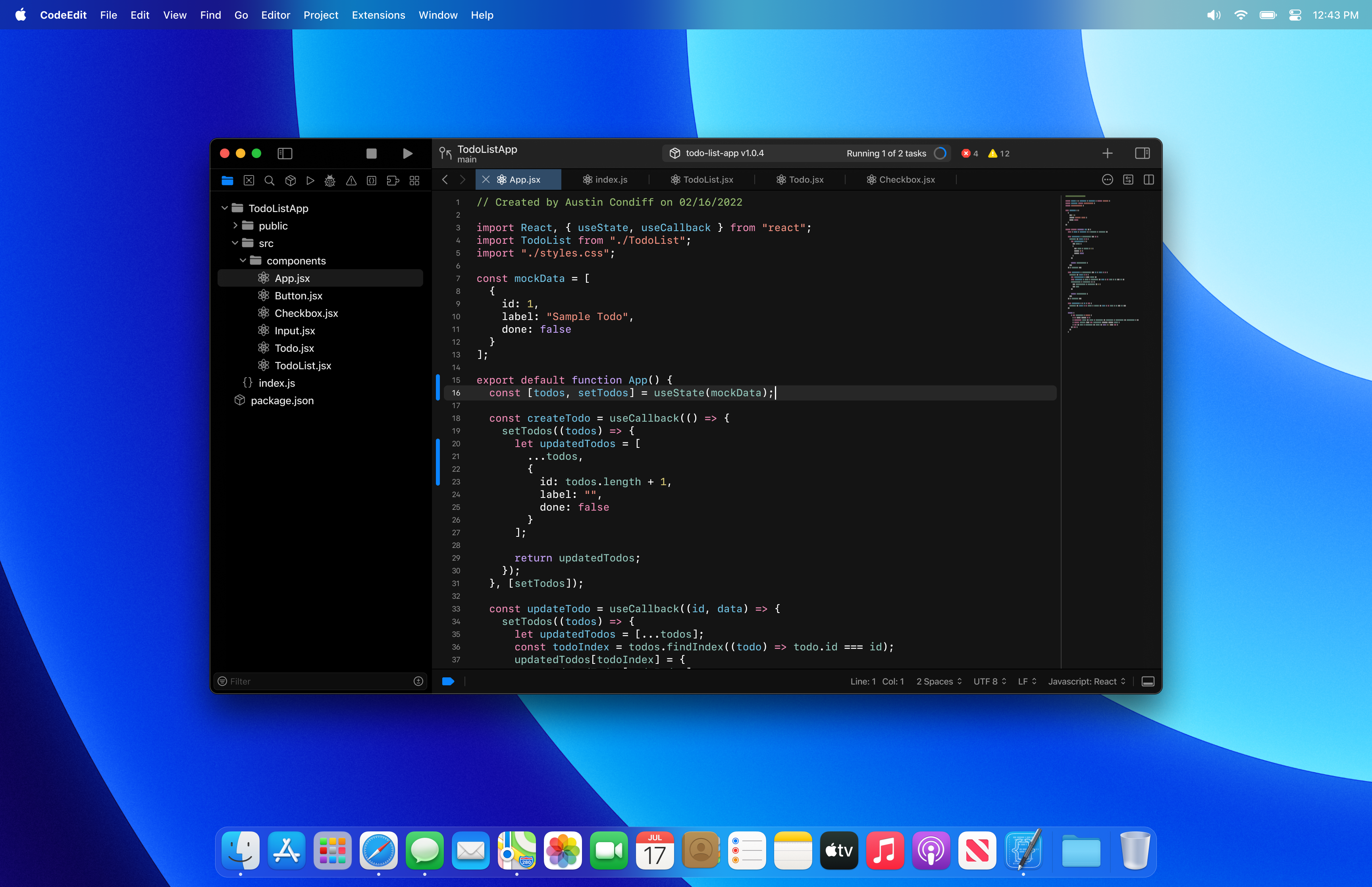Open the source control navigator icon

click(249, 180)
